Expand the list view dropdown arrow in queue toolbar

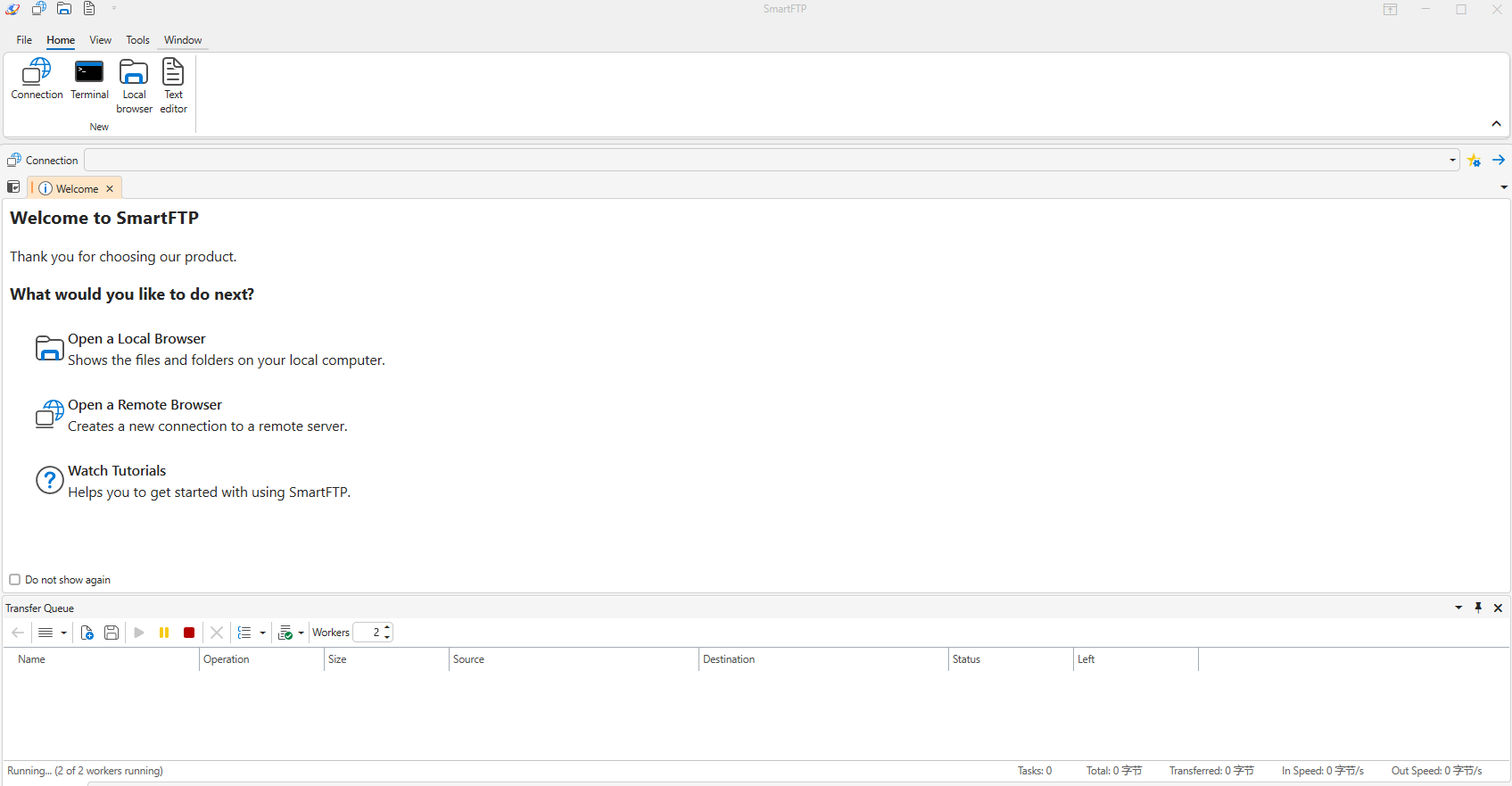point(63,633)
